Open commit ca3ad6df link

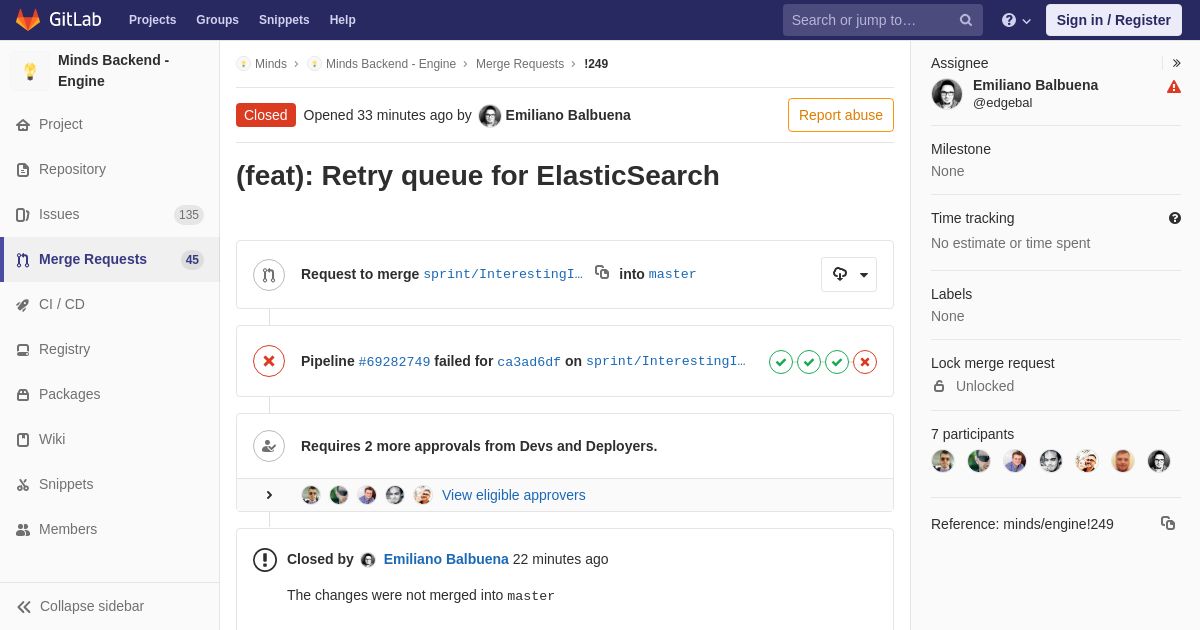coord(529,362)
